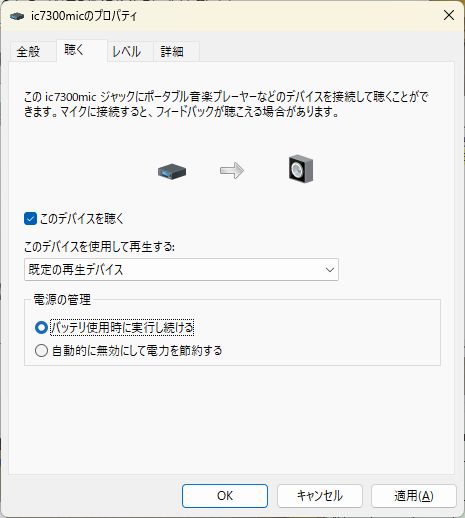The width and height of the screenshot is (465, 518).
Task: Click the 自動的に無効にして電力を節約する label
Action: tap(137, 351)
